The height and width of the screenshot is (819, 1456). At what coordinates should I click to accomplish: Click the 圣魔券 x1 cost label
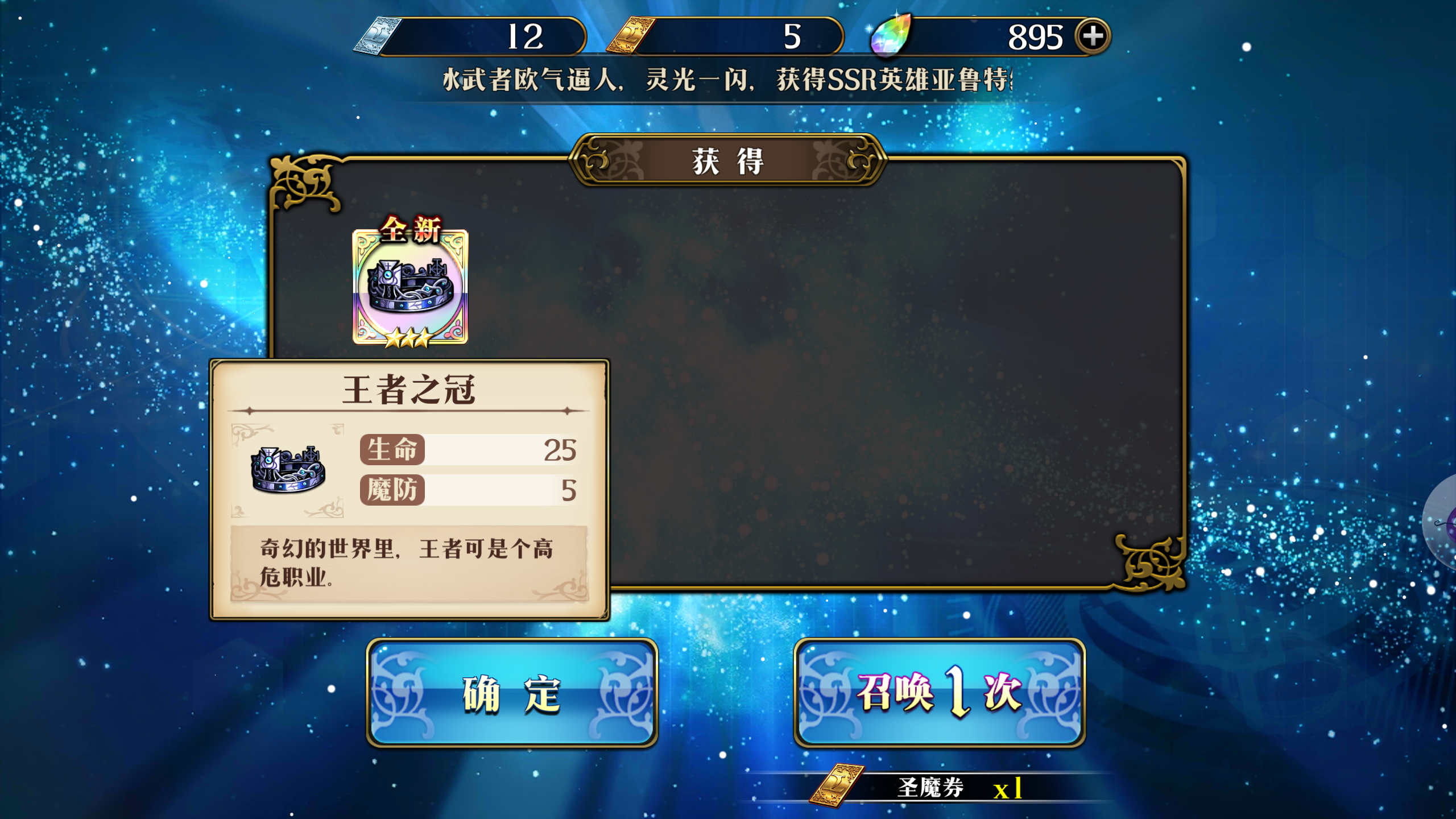point(959,788)
